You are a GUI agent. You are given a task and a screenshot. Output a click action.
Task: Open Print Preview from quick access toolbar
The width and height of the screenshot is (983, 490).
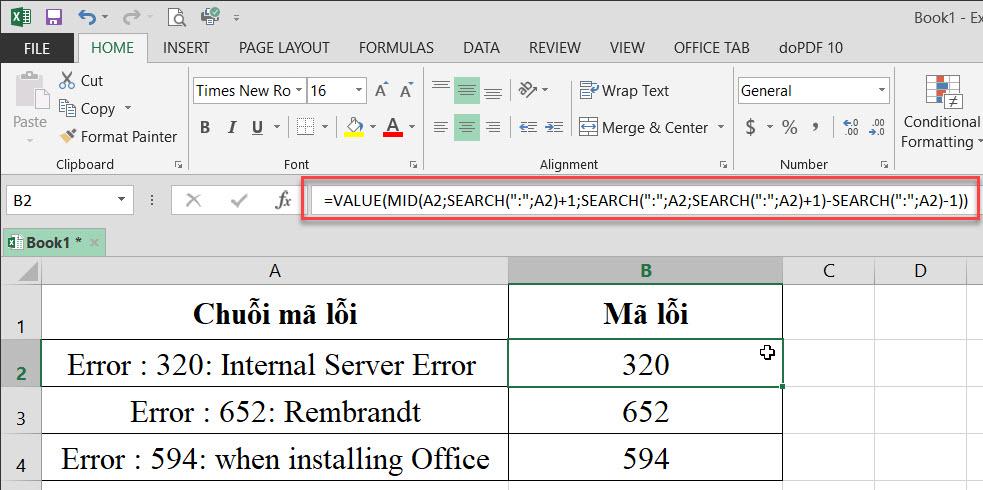click(177, 17)
